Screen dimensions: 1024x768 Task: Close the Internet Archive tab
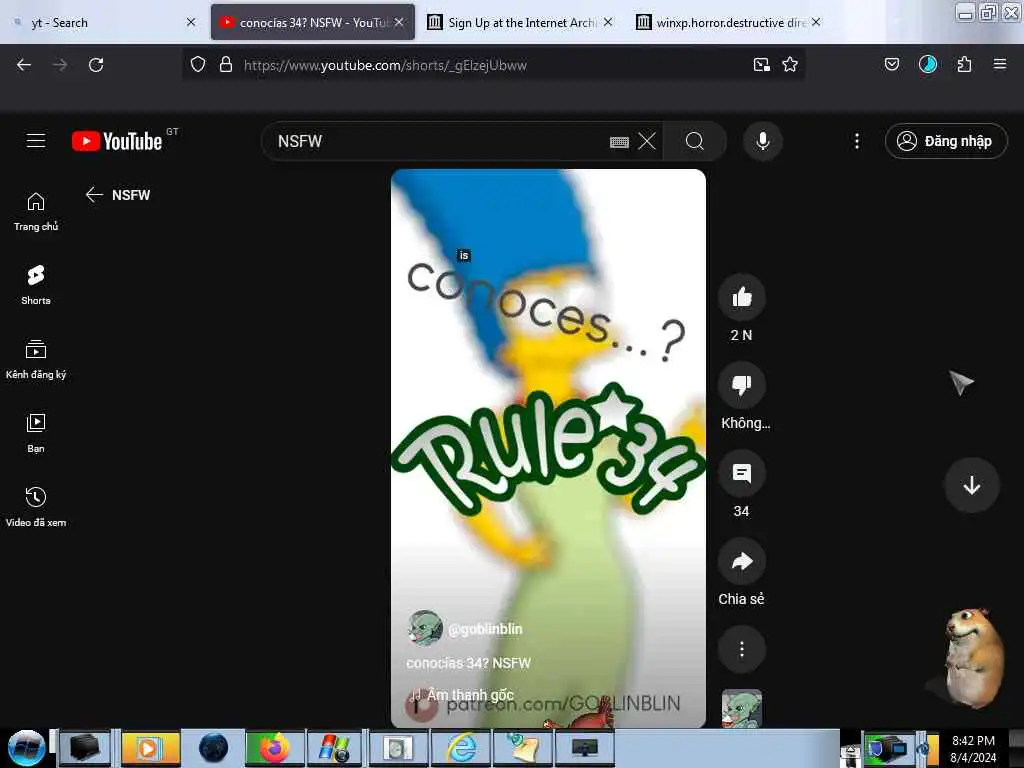pyautogui.click(x=608, y=22)
